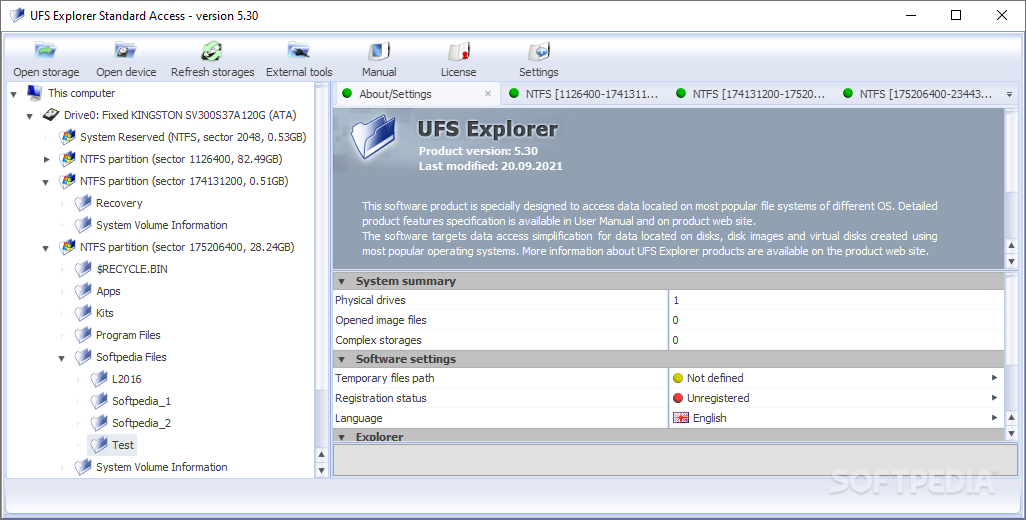Click the application icon in the title bar
This screenshot has height=520, width=1026.
point(17,15)
